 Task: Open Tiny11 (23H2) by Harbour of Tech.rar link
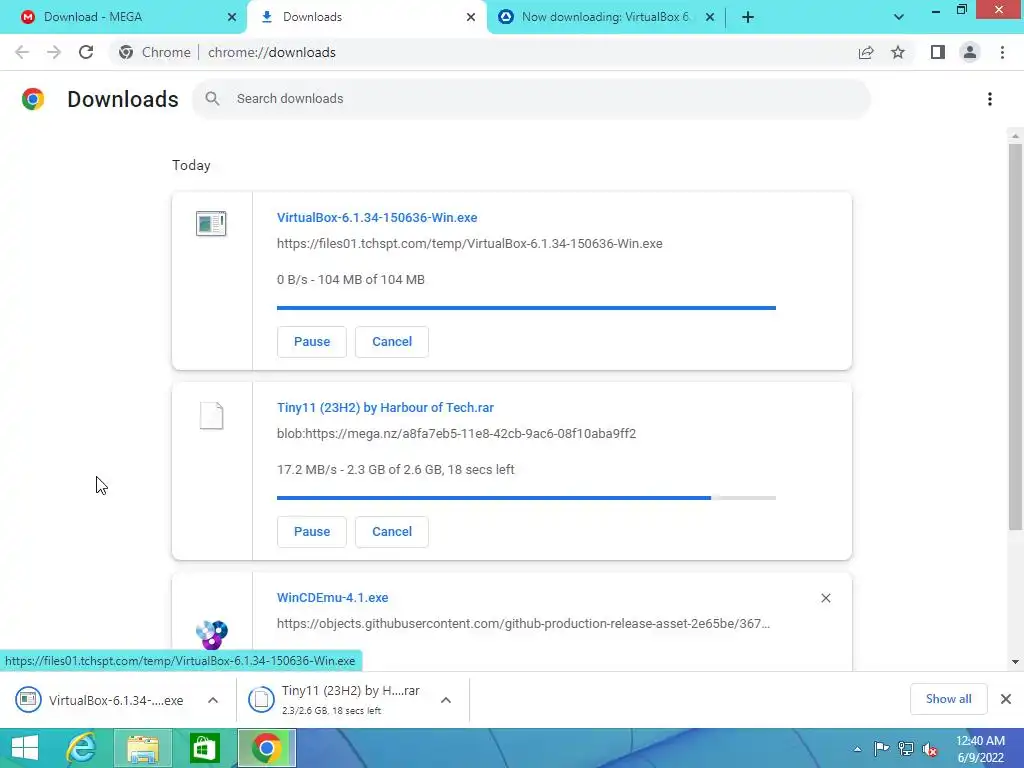point(385,408)
